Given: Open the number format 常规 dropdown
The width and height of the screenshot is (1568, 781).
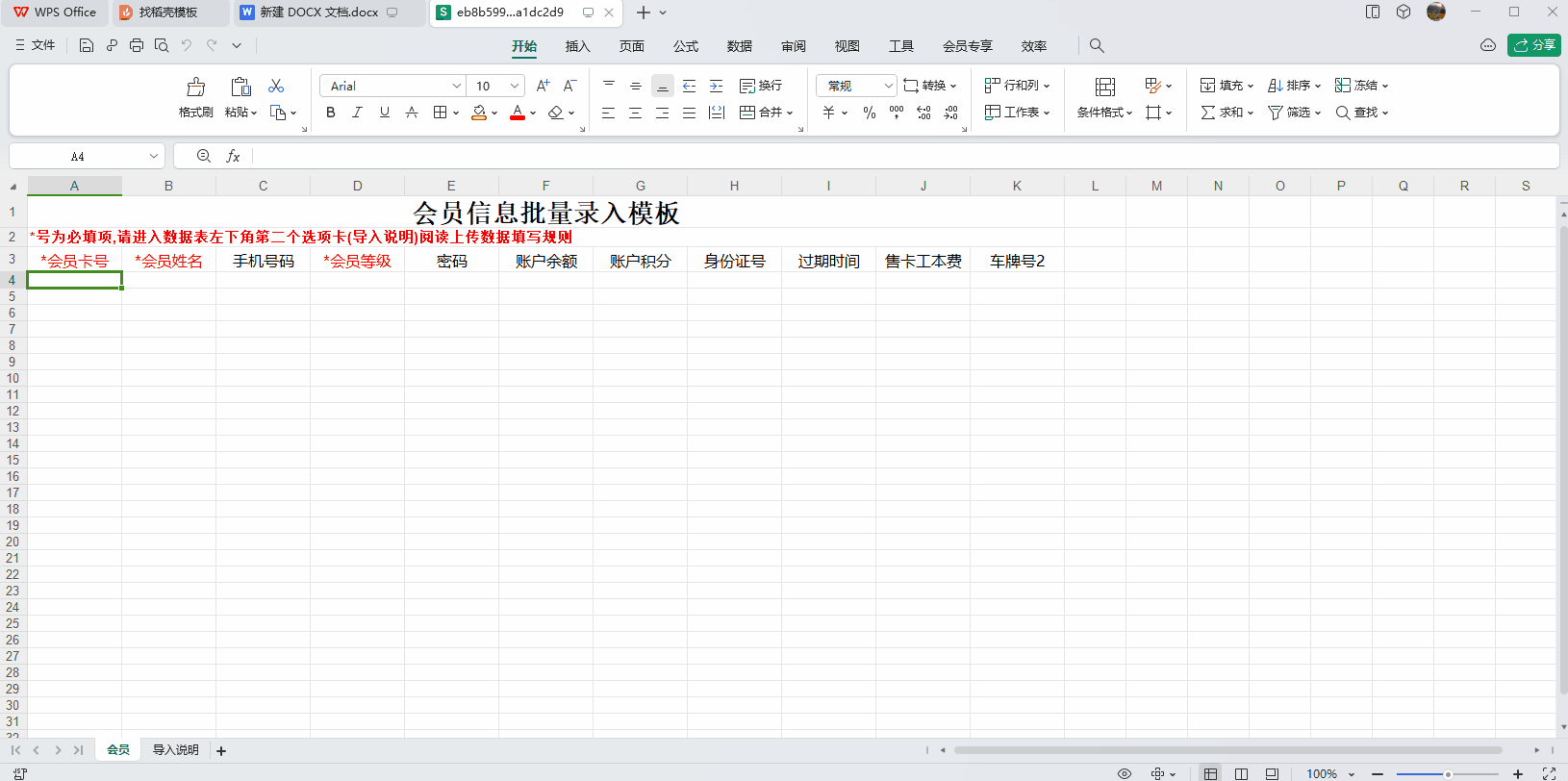Looking at the screenshot, I should (889, 86).
